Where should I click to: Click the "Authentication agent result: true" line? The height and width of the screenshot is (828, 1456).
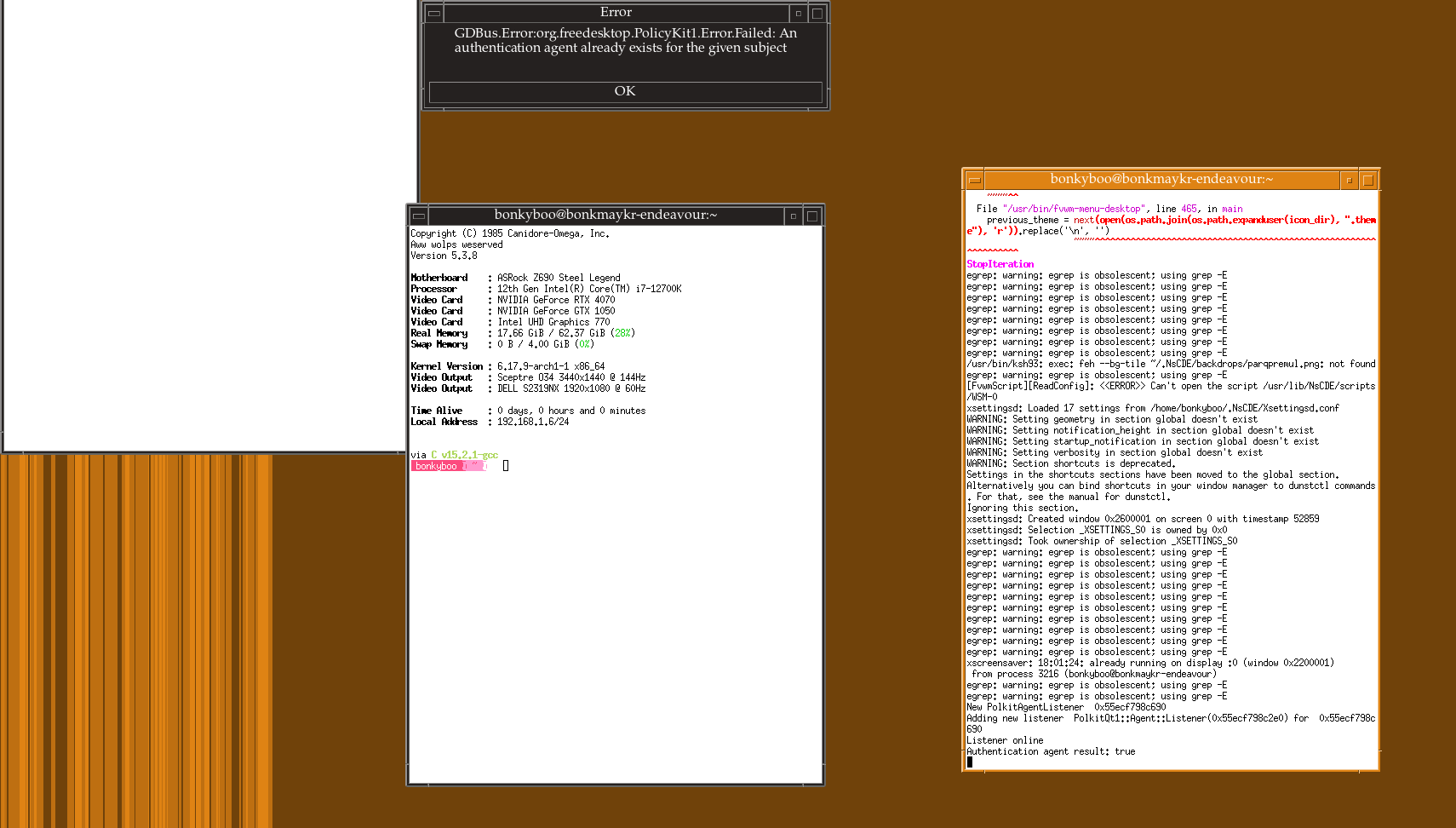pyautogui.click(x=1050, y=751)
